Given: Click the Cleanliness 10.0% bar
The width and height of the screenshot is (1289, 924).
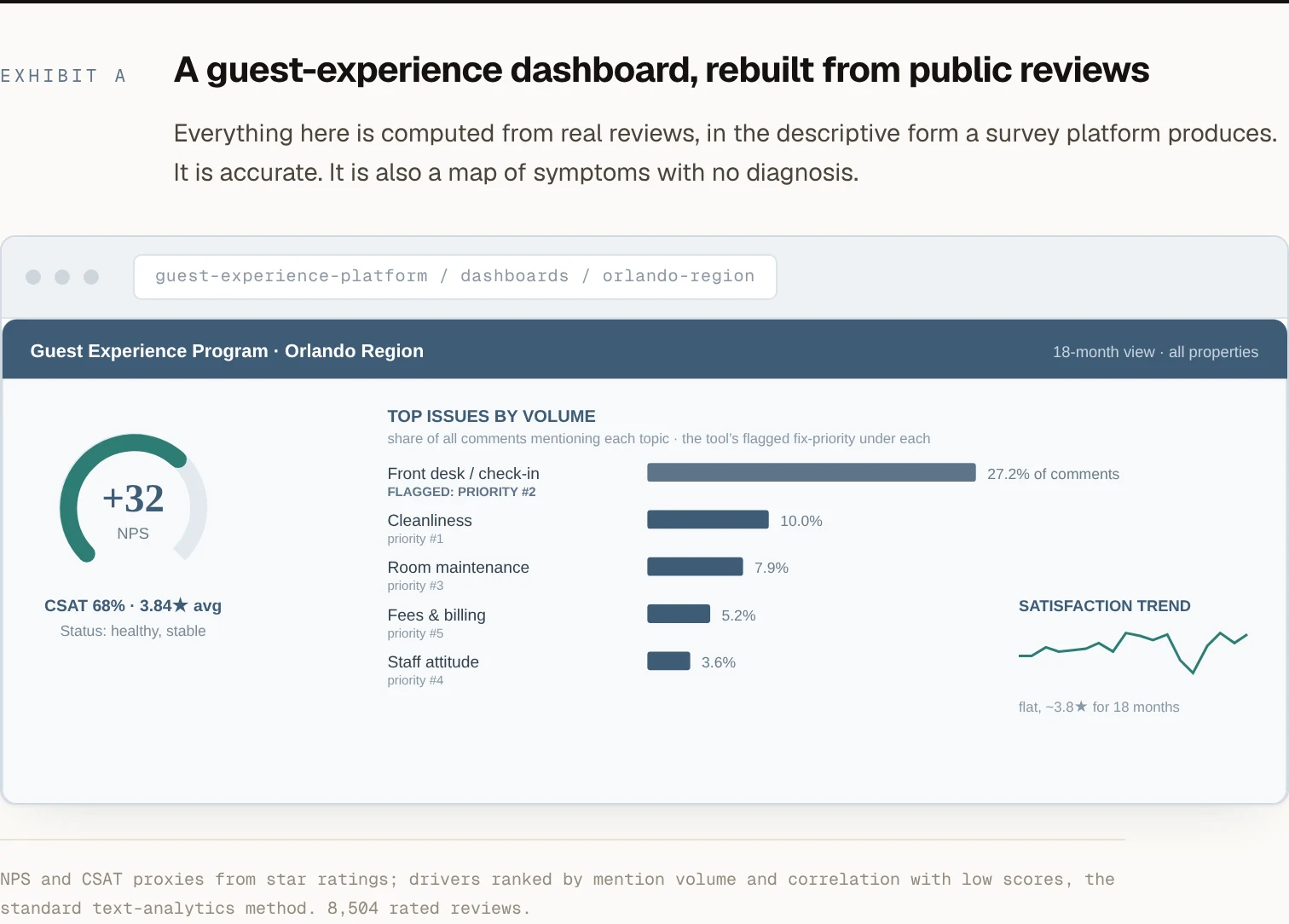Looking at the screenshot, I should (x=708, y=519).
